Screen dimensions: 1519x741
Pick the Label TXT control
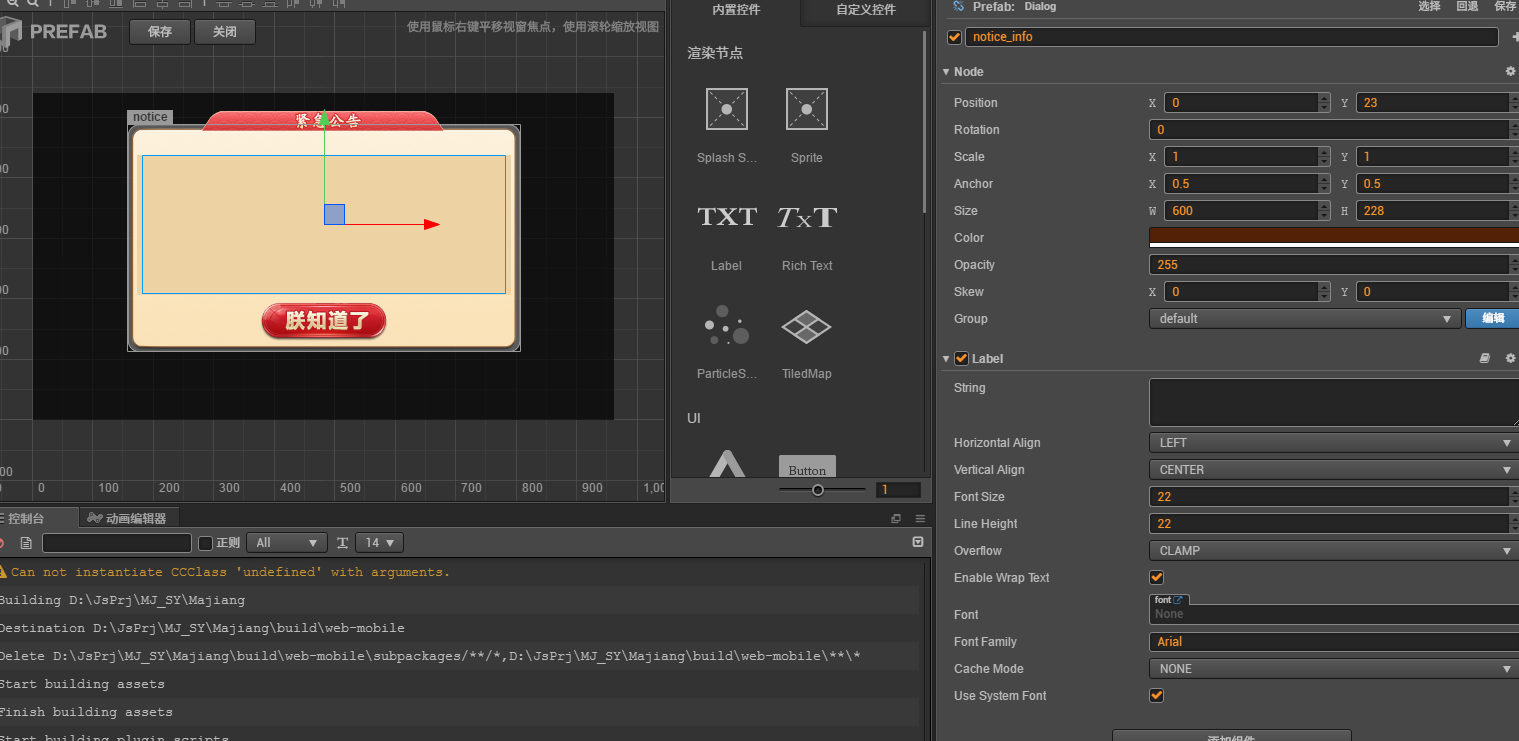[727, 217]
